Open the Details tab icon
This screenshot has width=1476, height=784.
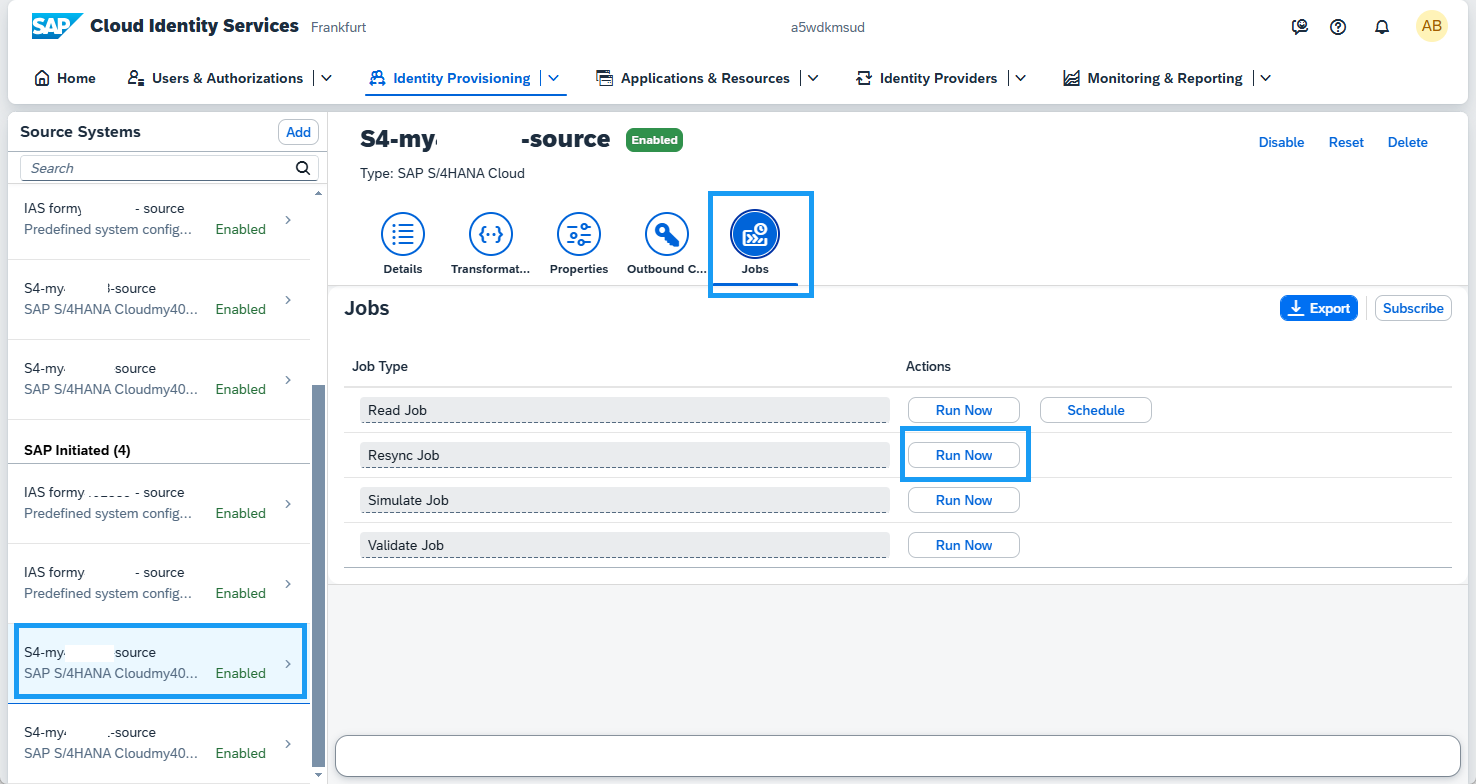(x=403, y=235)
